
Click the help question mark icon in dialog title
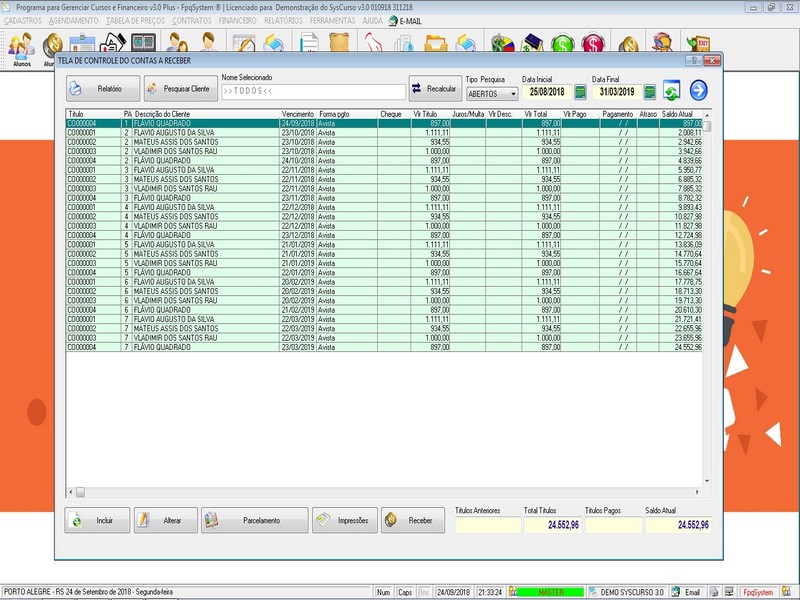click(x=691, y=61)
